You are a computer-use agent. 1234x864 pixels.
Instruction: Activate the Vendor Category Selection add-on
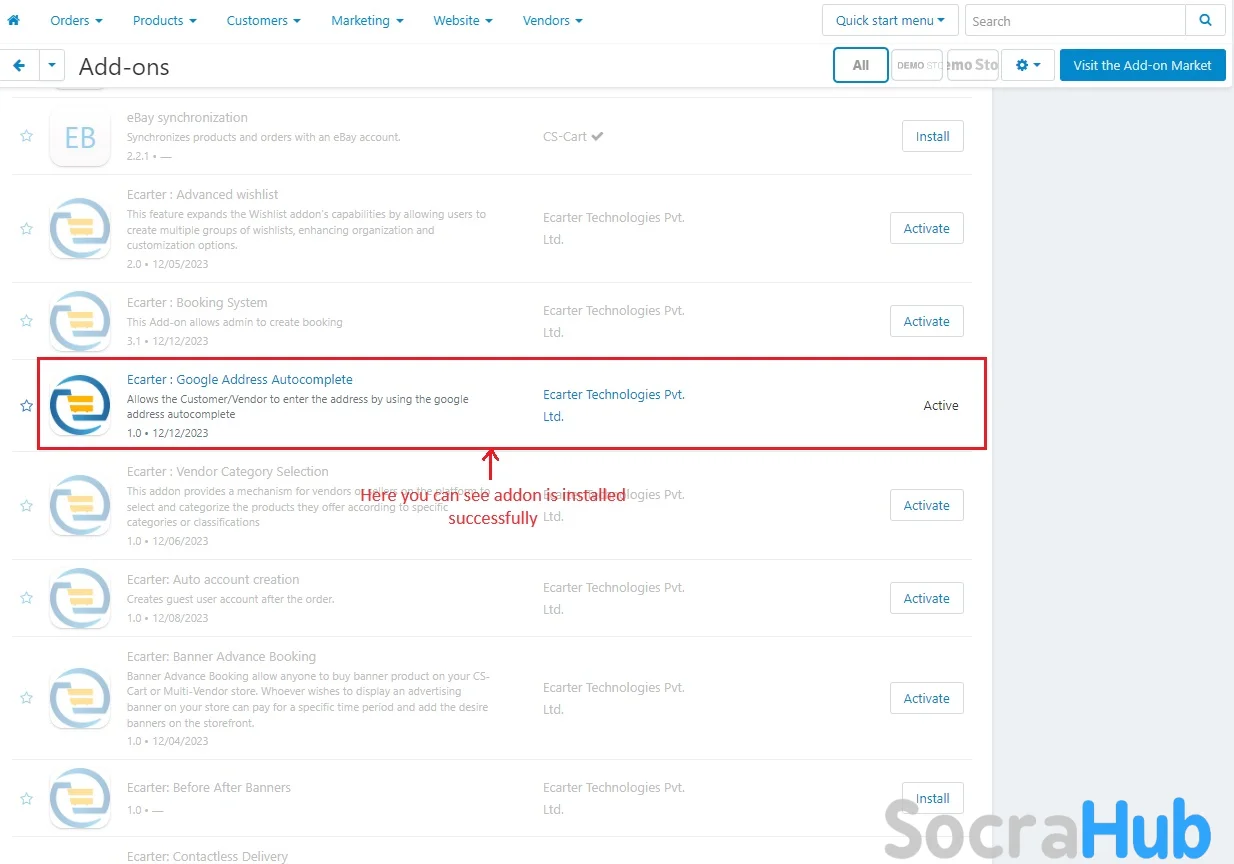(927, 505)
